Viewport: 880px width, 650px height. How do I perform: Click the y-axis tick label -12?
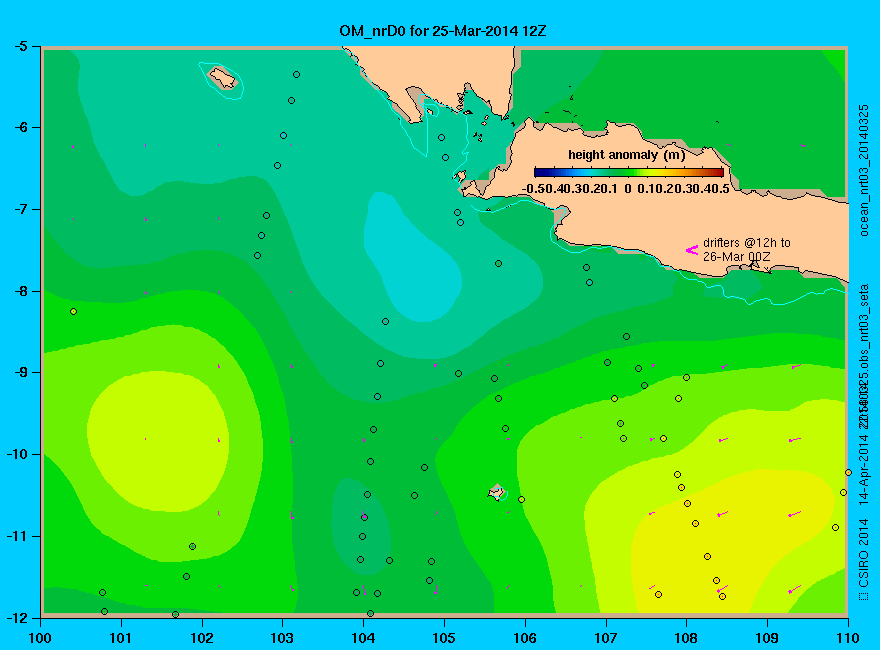[17, 617]
